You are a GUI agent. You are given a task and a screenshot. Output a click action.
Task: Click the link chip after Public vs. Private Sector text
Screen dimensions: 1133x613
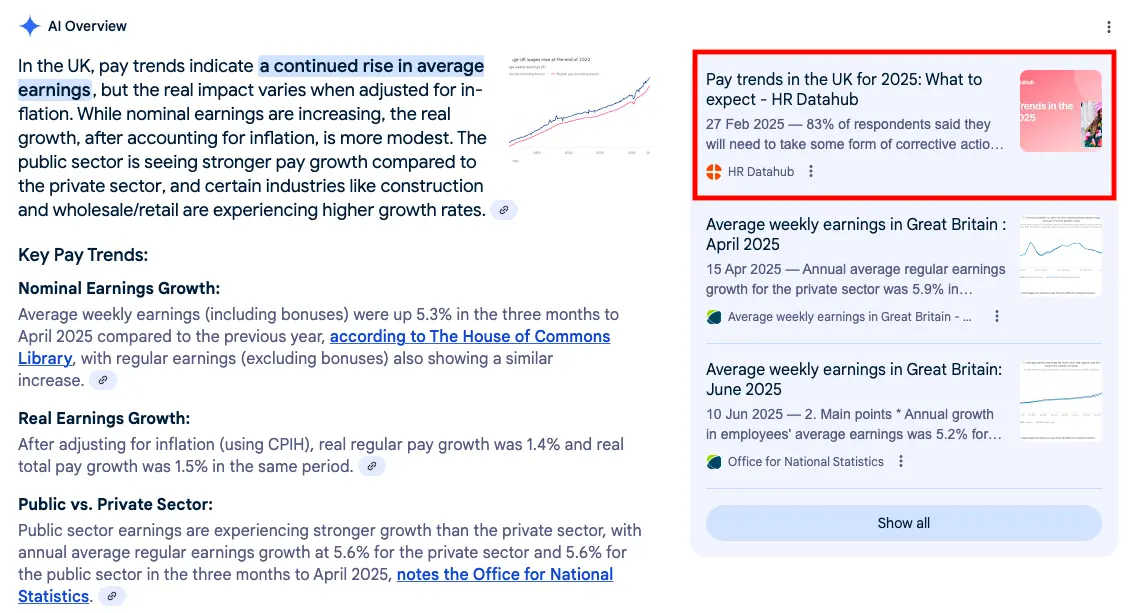pyautogui.click(x=112, y=597)
